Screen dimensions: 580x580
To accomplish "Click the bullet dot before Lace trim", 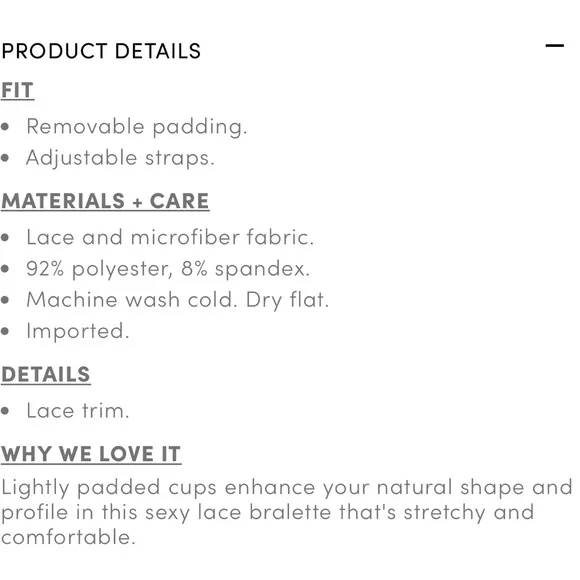I will [x=5, y=411].
